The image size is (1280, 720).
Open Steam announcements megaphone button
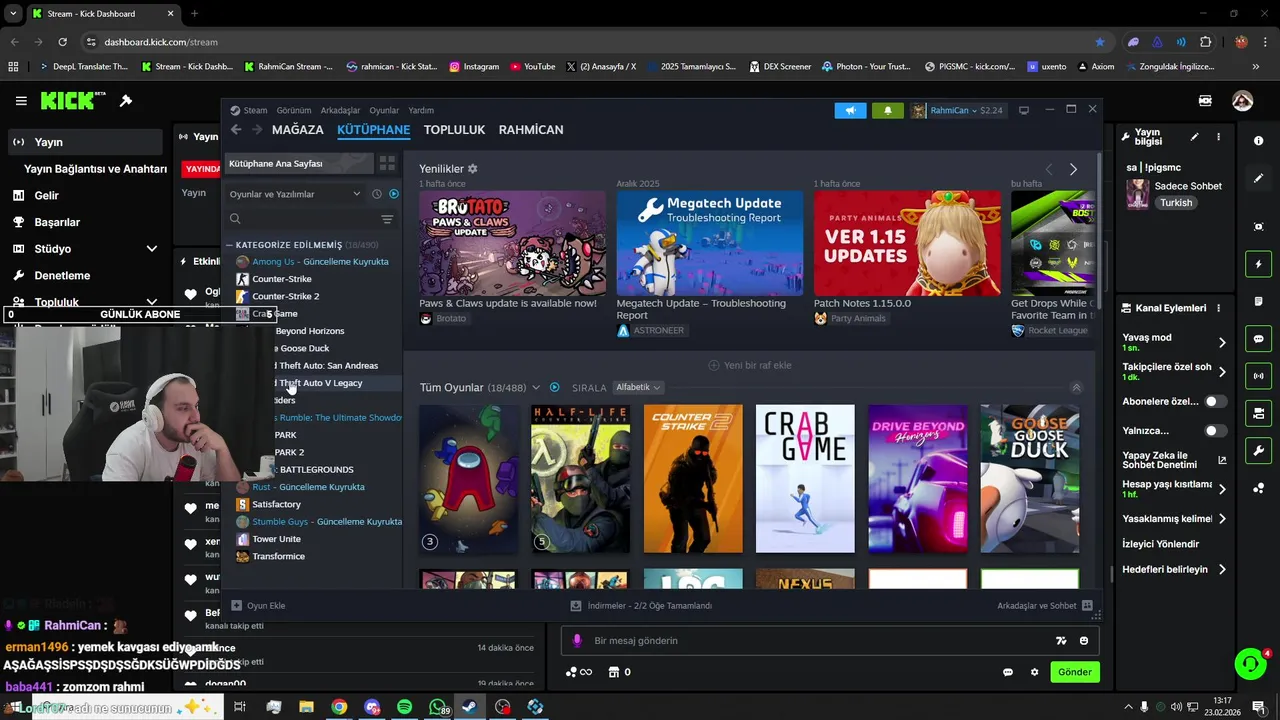[x=850, y=110]
